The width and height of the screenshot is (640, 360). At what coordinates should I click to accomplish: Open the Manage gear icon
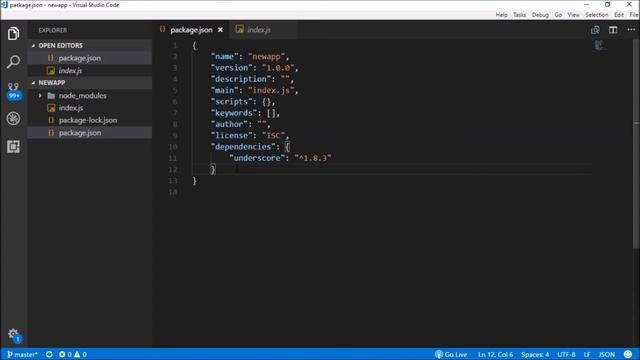[13, 334]
